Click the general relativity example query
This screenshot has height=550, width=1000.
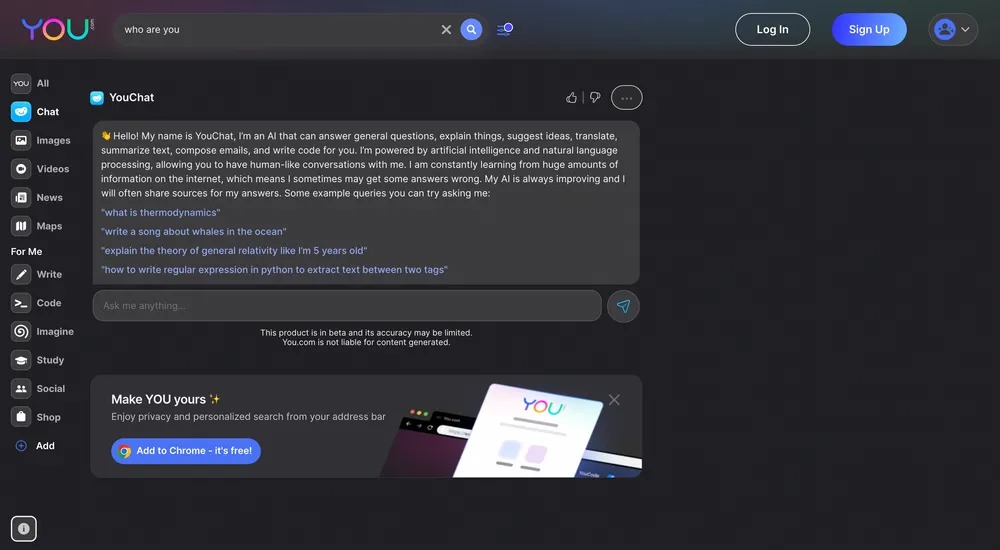tap(234, 251)
